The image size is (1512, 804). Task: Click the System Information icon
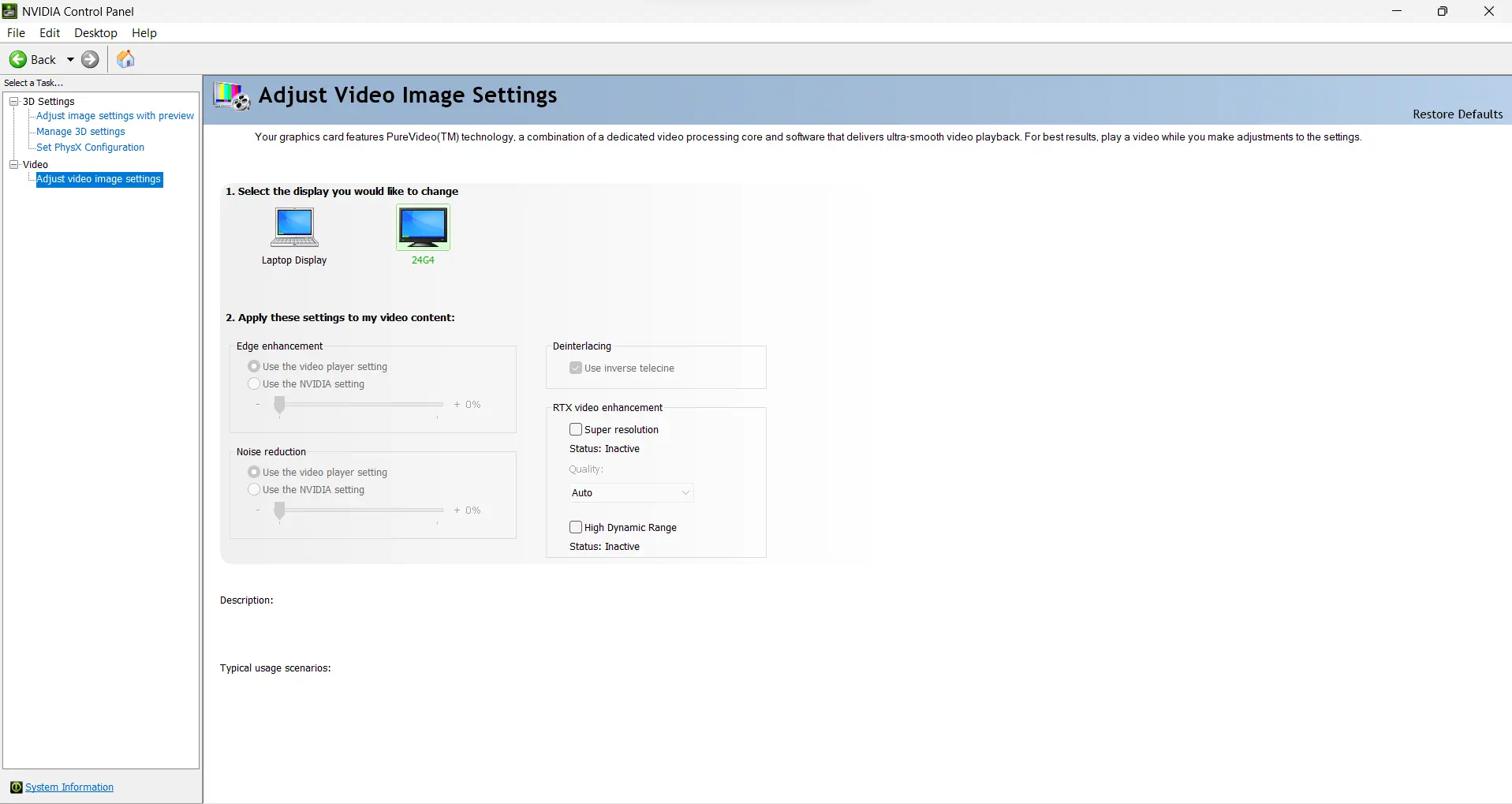click(16, 787)
